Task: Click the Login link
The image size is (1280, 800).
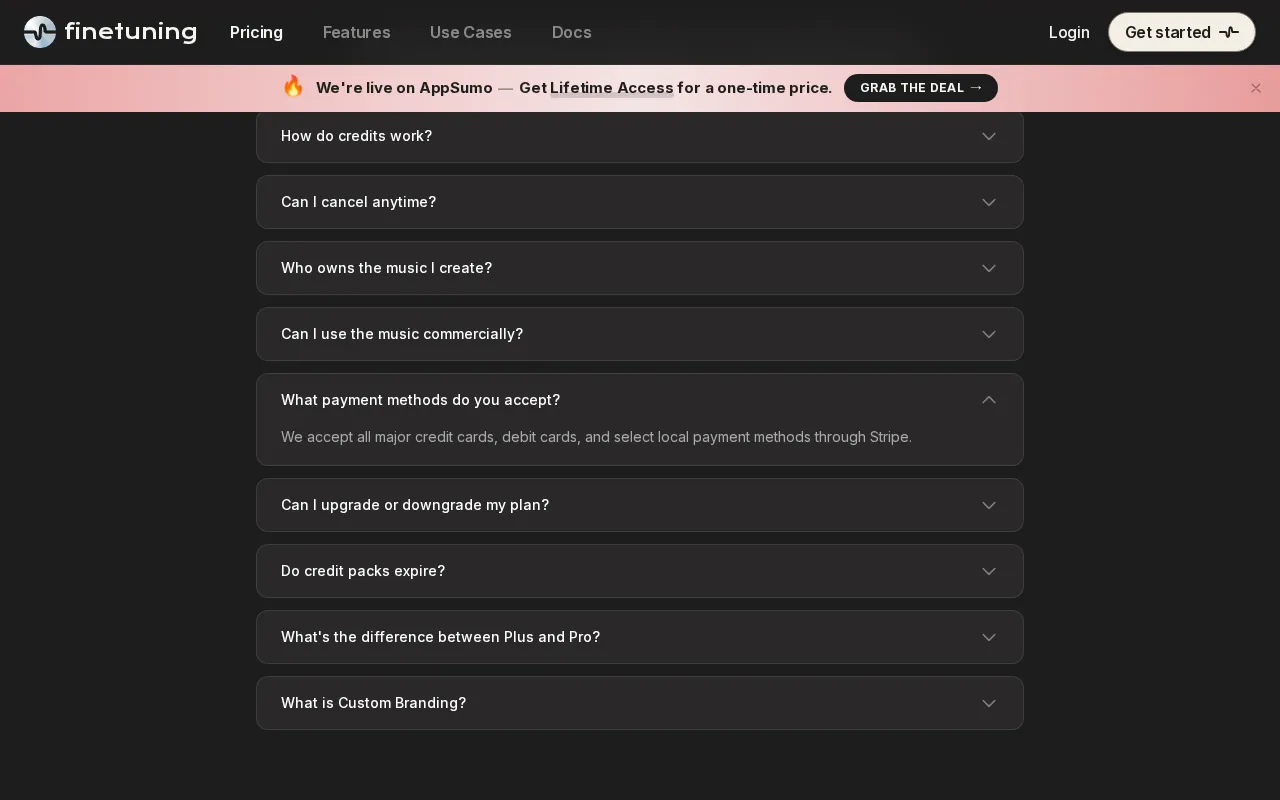Action: pos(1069,32)
